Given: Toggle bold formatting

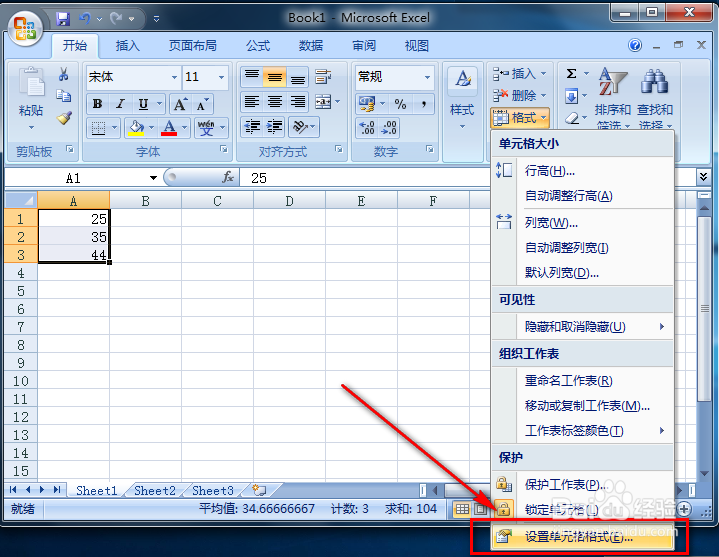Looking at the screenshot, I should pyautogui.click(x=97, y=104).
